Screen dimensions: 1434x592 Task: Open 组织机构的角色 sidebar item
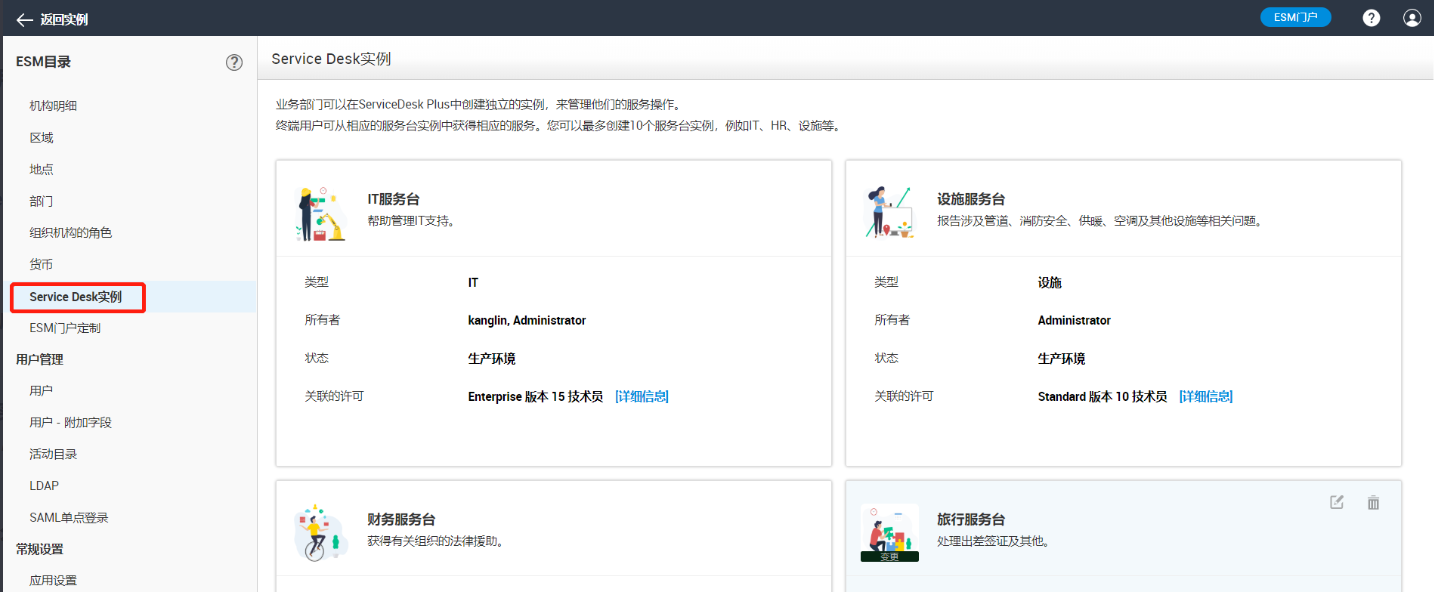coord(71,233)
